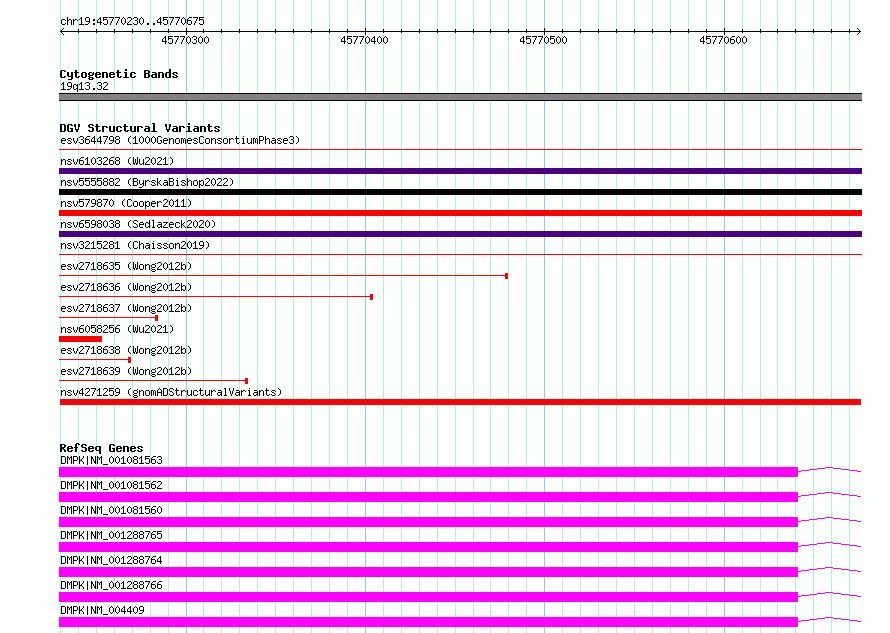Select the red nsv579870 Cooper2011 bar
890x633 pixels.
click(x=460, y=213)
